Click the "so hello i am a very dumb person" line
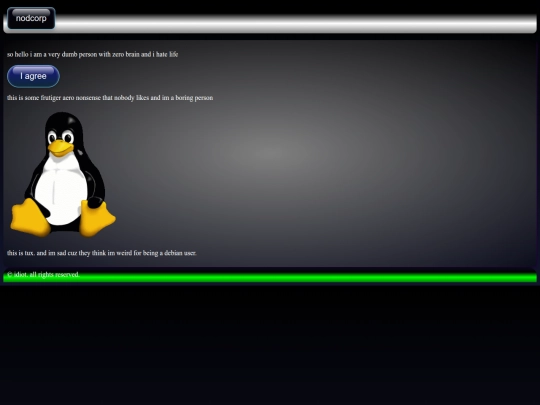The image size is (540, 405). coord(92,54)
